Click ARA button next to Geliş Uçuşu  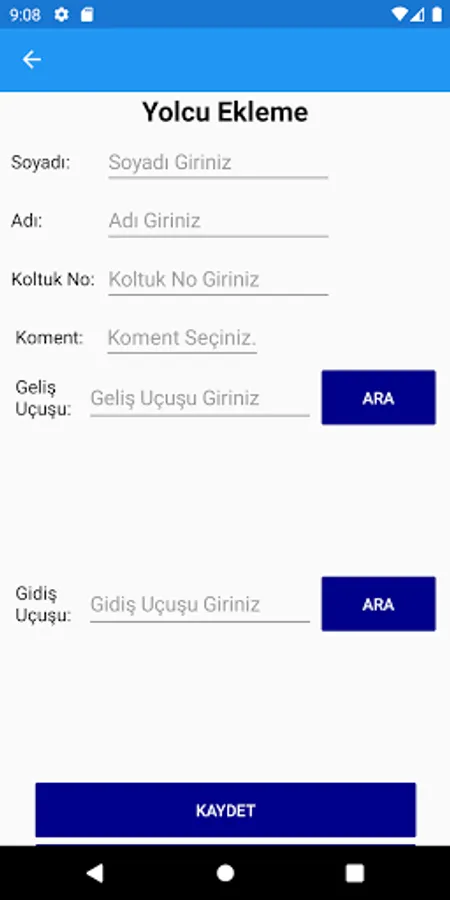pos(378,398)
